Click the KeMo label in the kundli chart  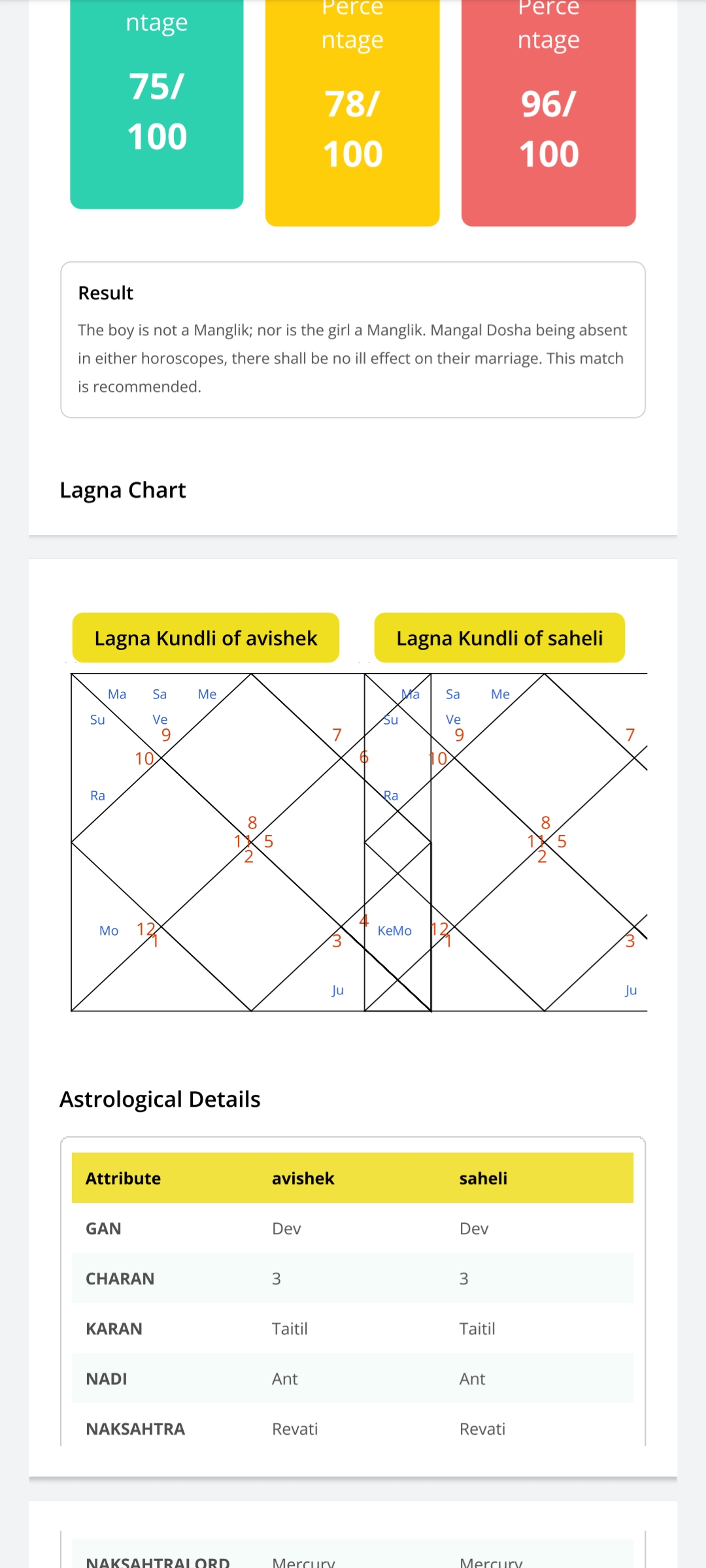pyautogui.click(x=395, y=931)
